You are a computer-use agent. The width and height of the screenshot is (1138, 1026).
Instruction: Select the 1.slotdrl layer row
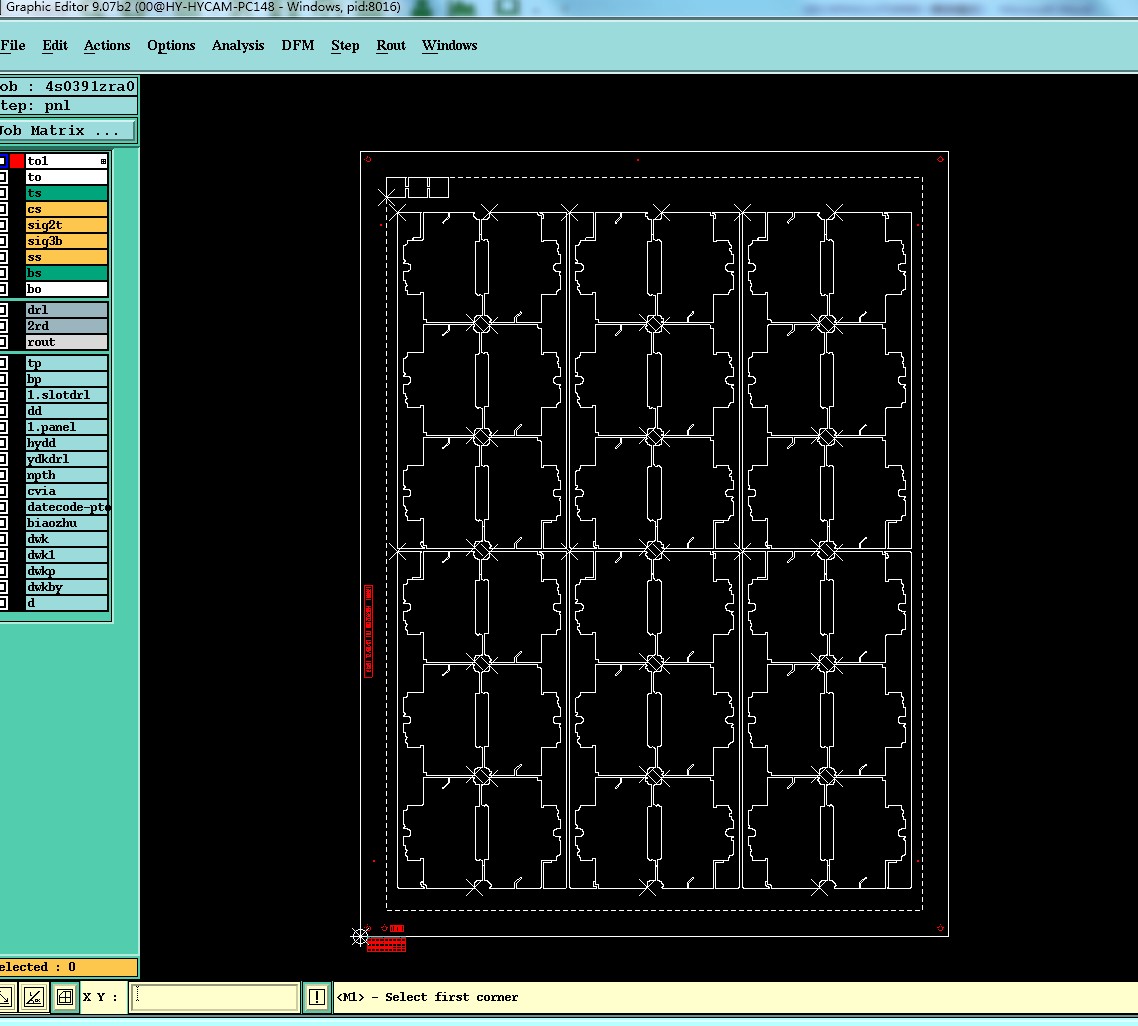click(67, 395)
